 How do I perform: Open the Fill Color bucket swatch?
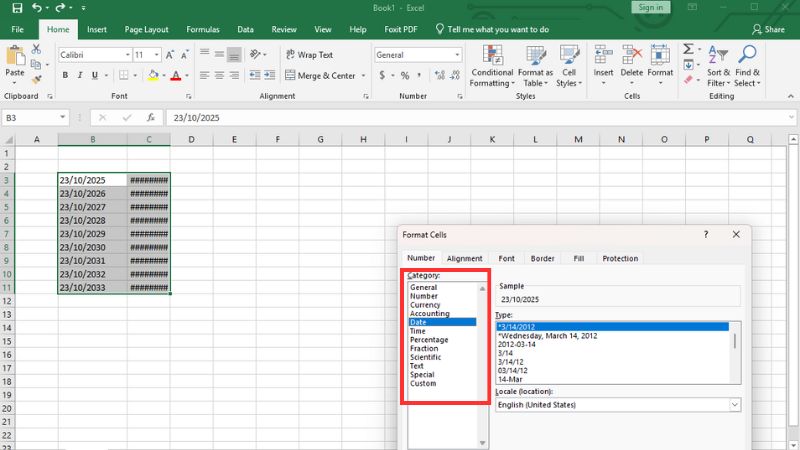[153, 76]
